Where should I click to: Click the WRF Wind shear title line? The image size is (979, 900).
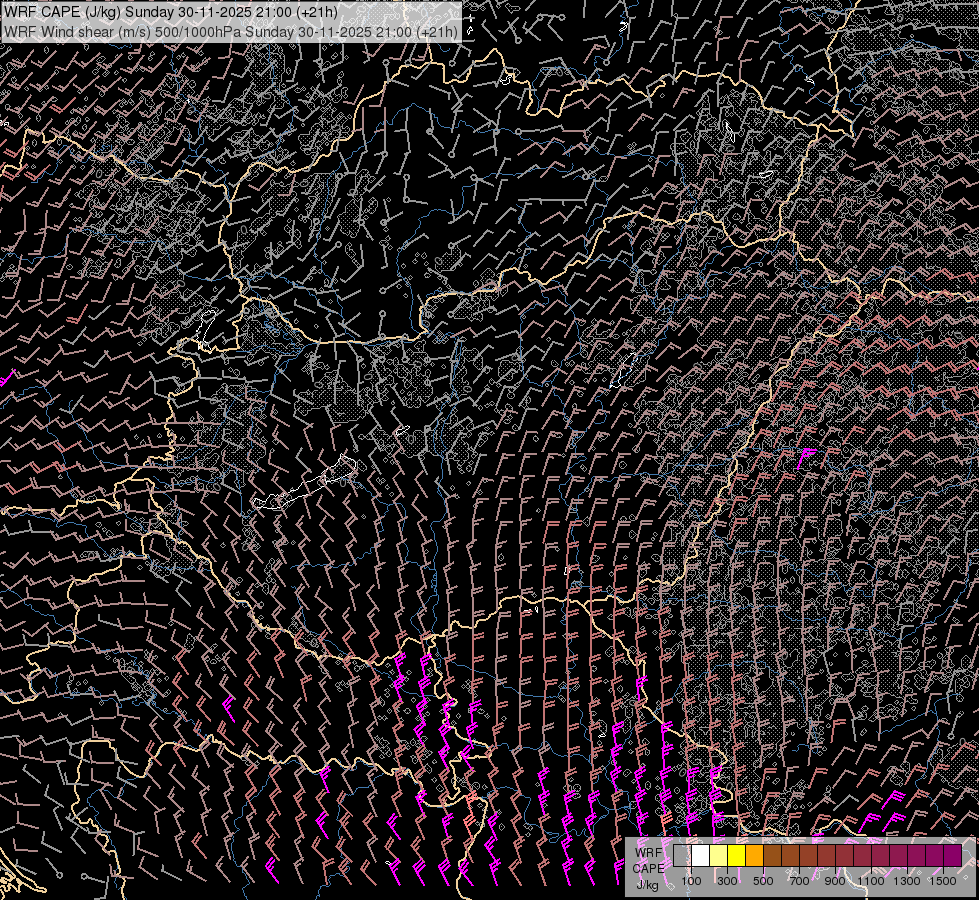point(231,31)
